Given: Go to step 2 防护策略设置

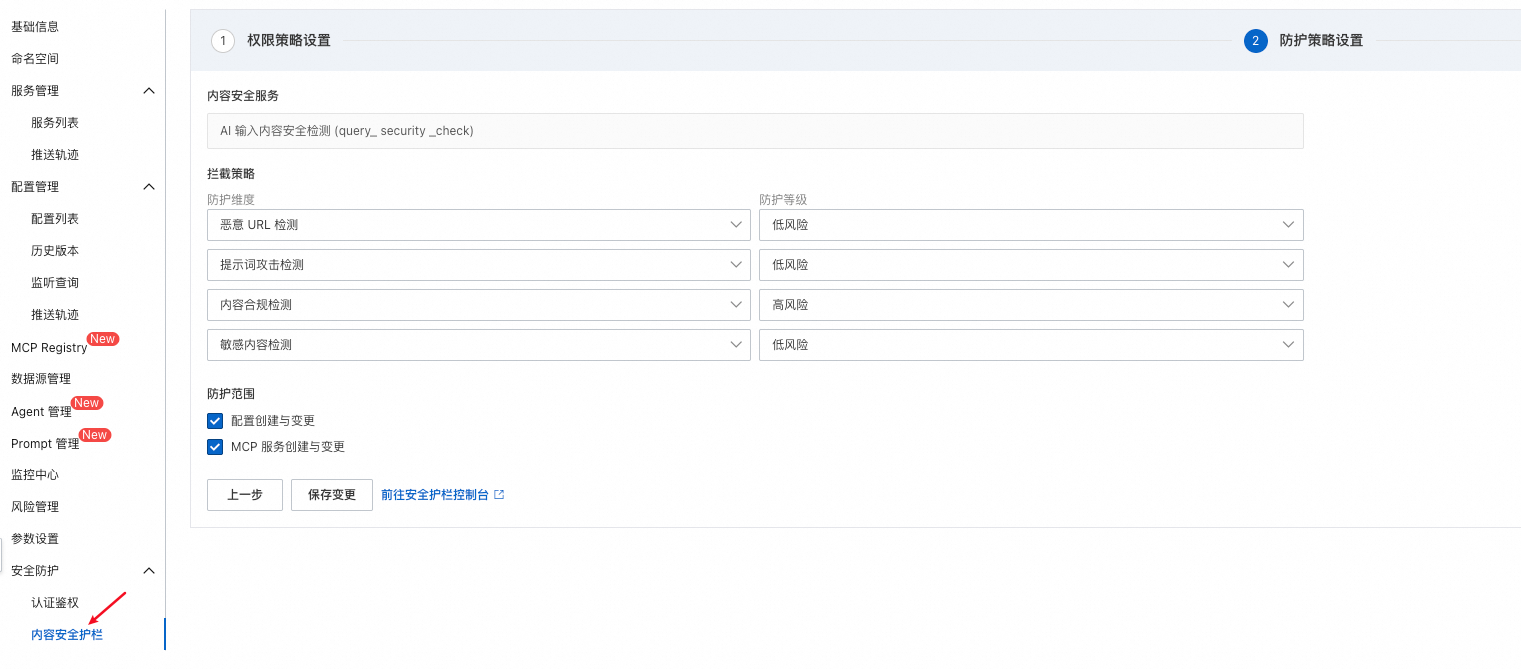Looking at the screenshot, I should (x=1303, y=41).
